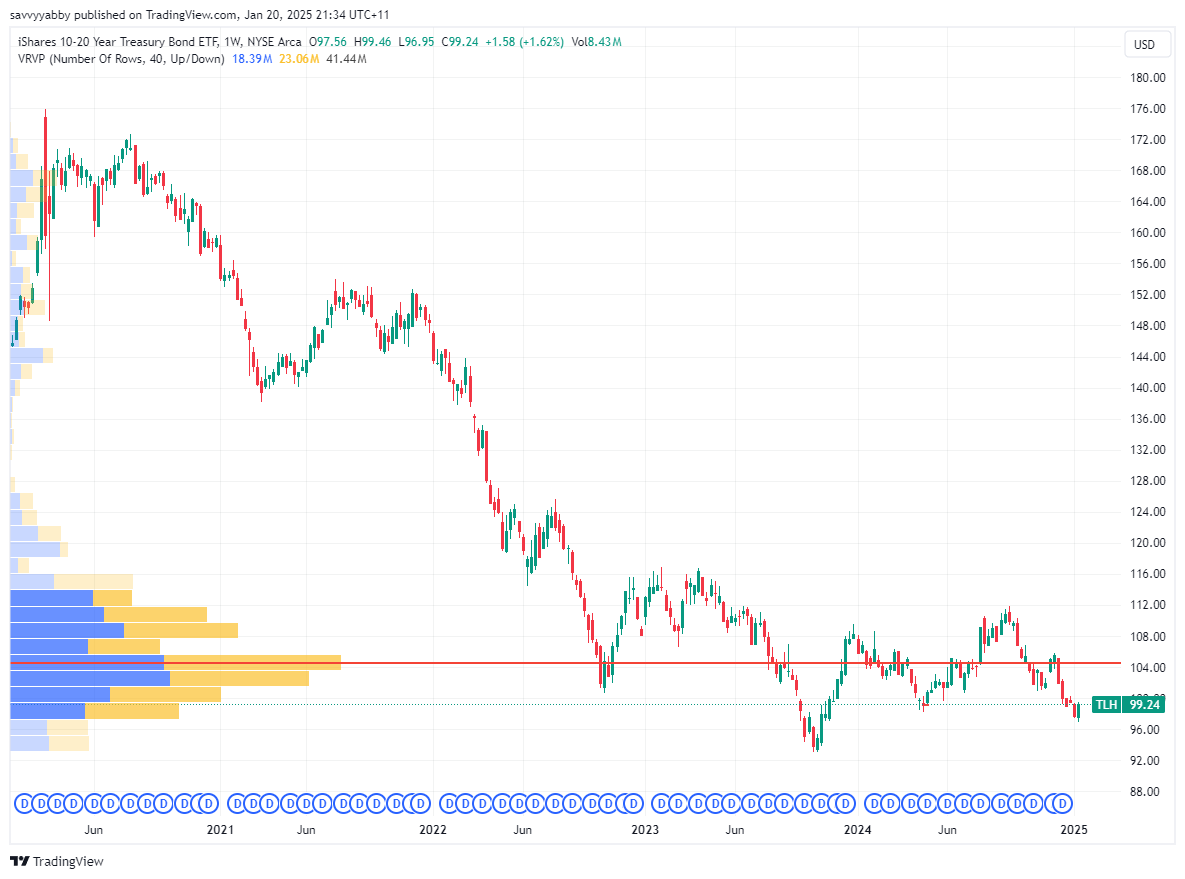Click the C99.24 close price value
This screenshot has height=879, width=1185.
[x=460, y=42]
